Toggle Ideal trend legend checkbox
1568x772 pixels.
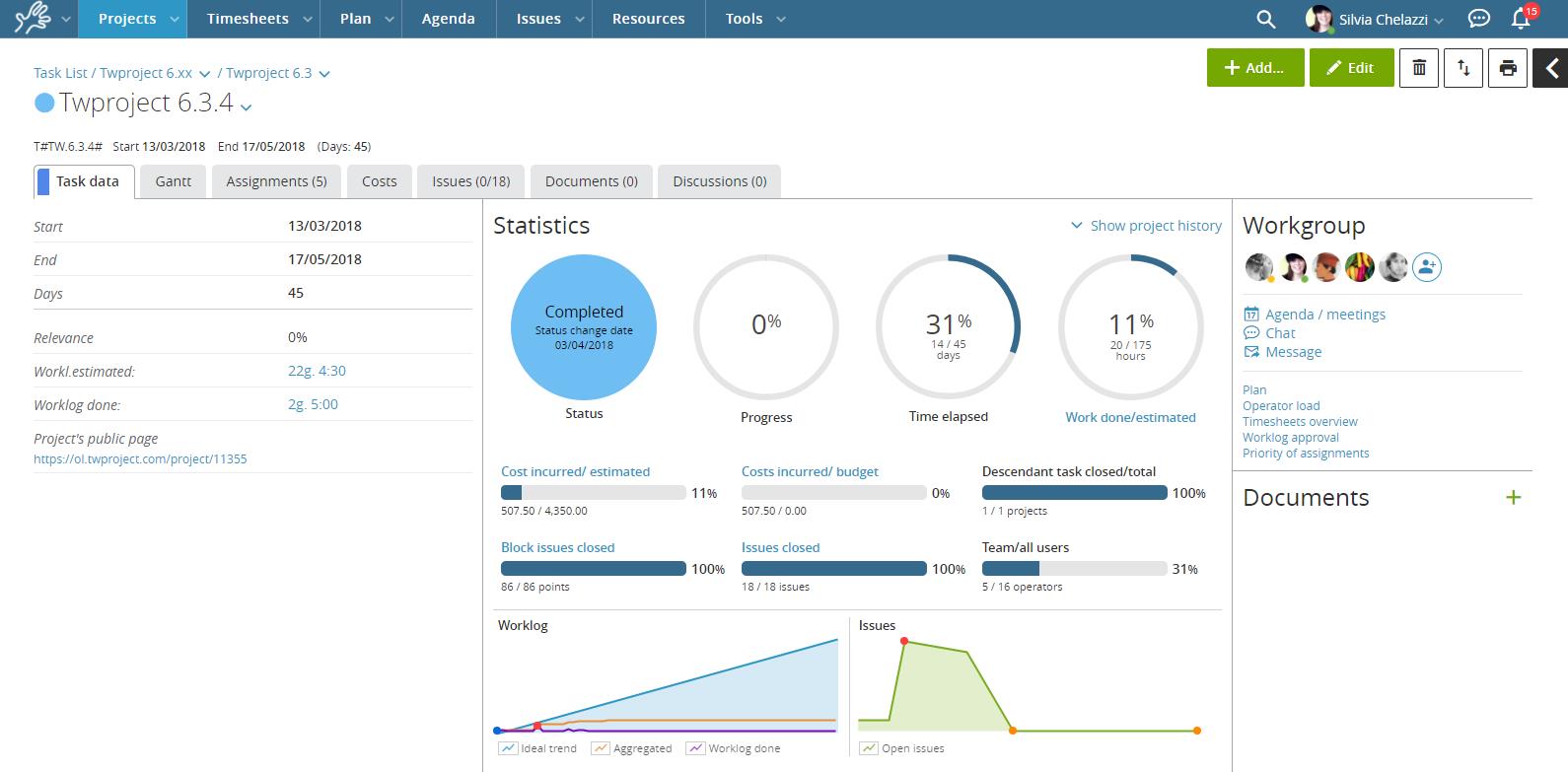[508, 748]
